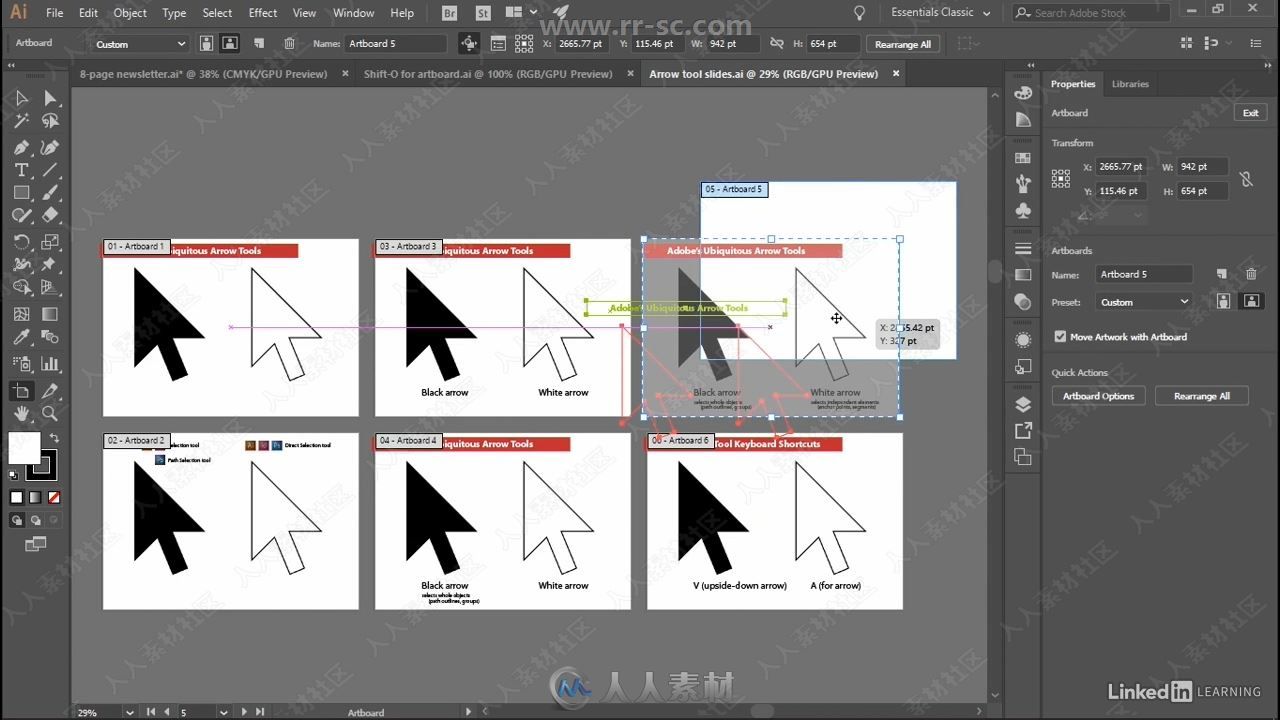The width and height of the screenshot is (1280, 720).
Task: Select the Hand tool
Action: (x=21, y=413)
